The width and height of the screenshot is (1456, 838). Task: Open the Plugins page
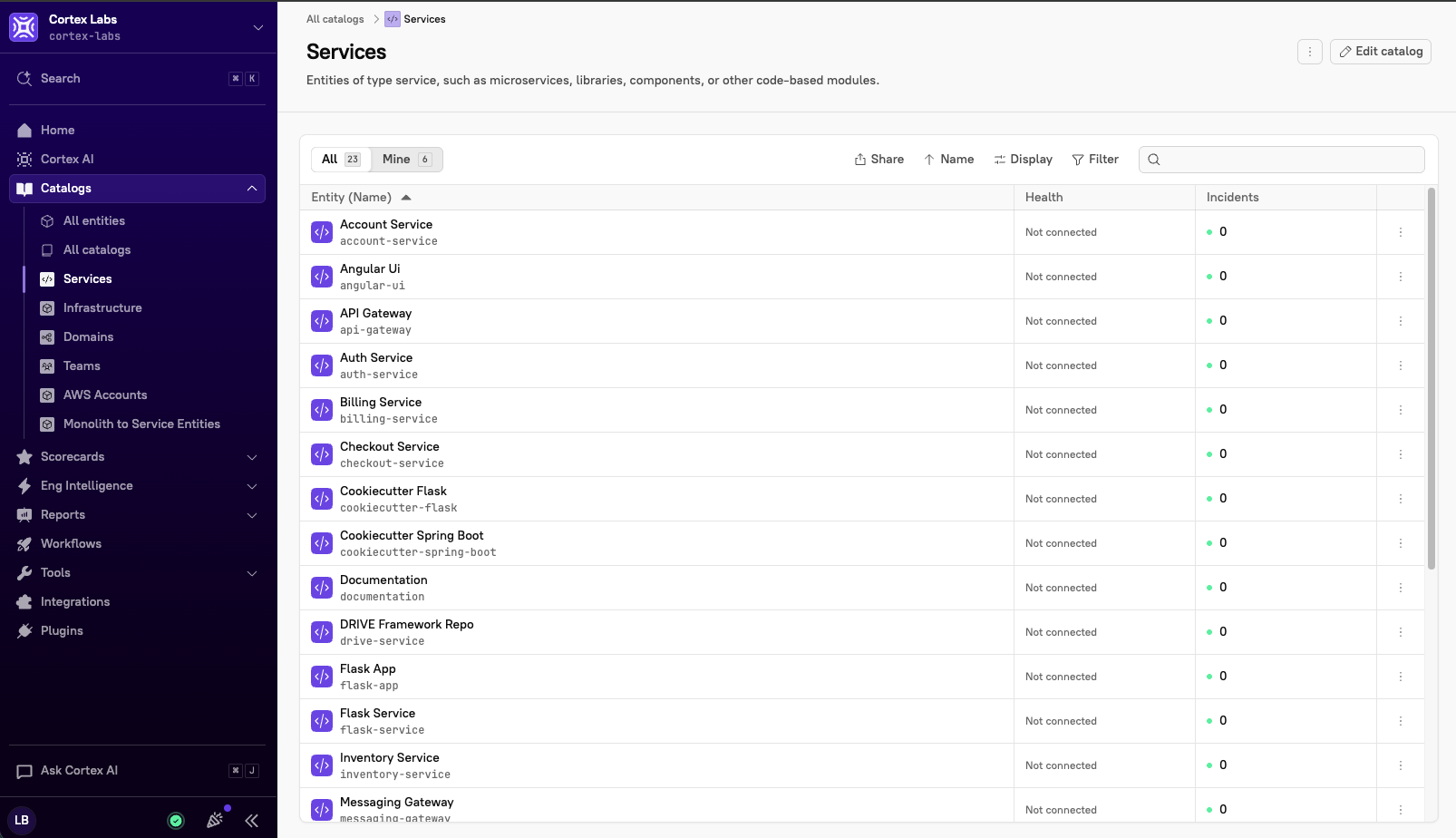coord(137,630)
